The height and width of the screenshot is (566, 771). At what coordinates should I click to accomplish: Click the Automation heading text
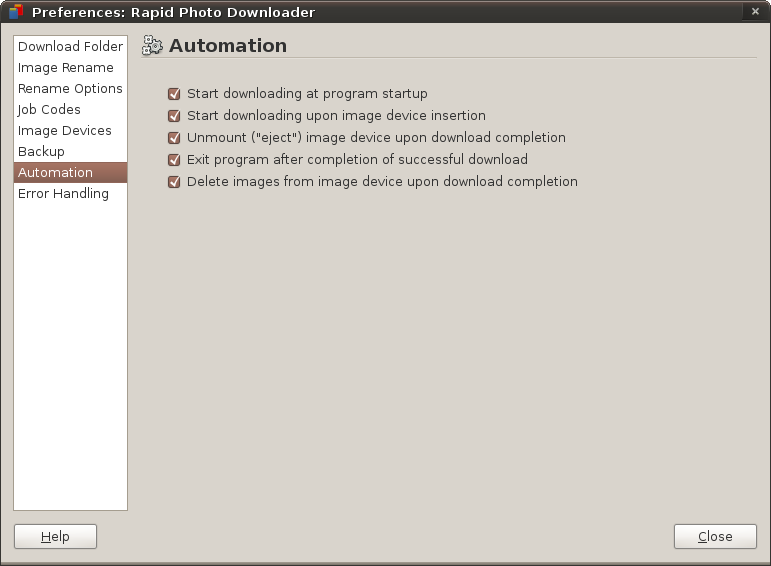pos(228,46)
